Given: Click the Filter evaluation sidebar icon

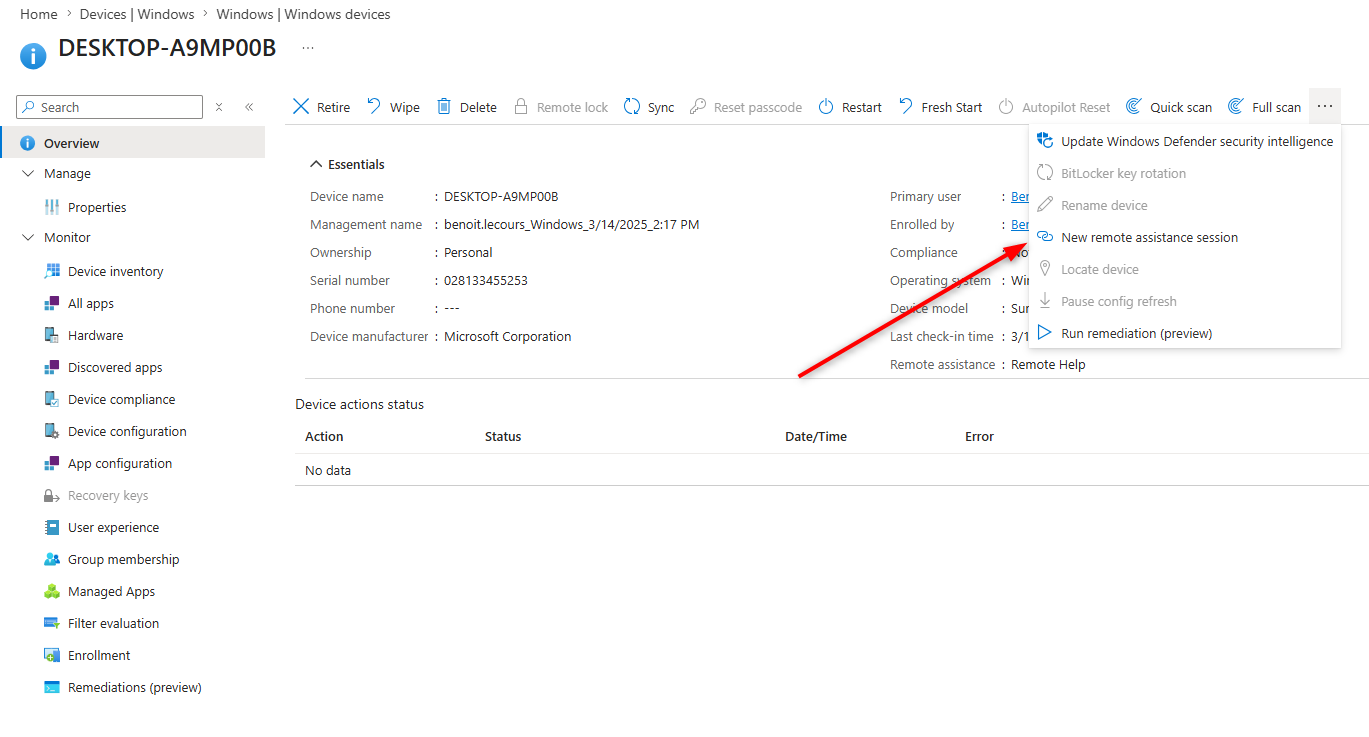Looking at the screenshot, I should (52, 623).
